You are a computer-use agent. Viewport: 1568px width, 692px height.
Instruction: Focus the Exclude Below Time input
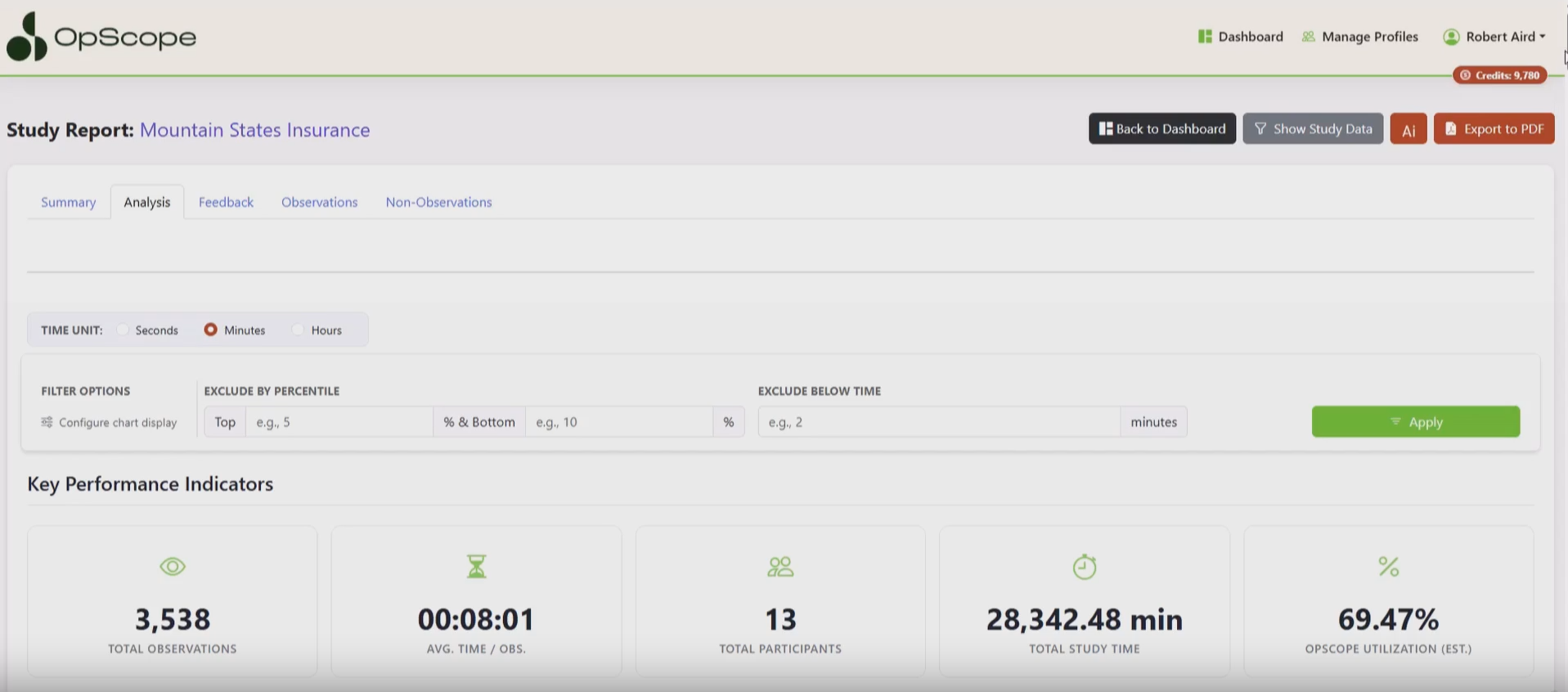click(x=938, y=422)
